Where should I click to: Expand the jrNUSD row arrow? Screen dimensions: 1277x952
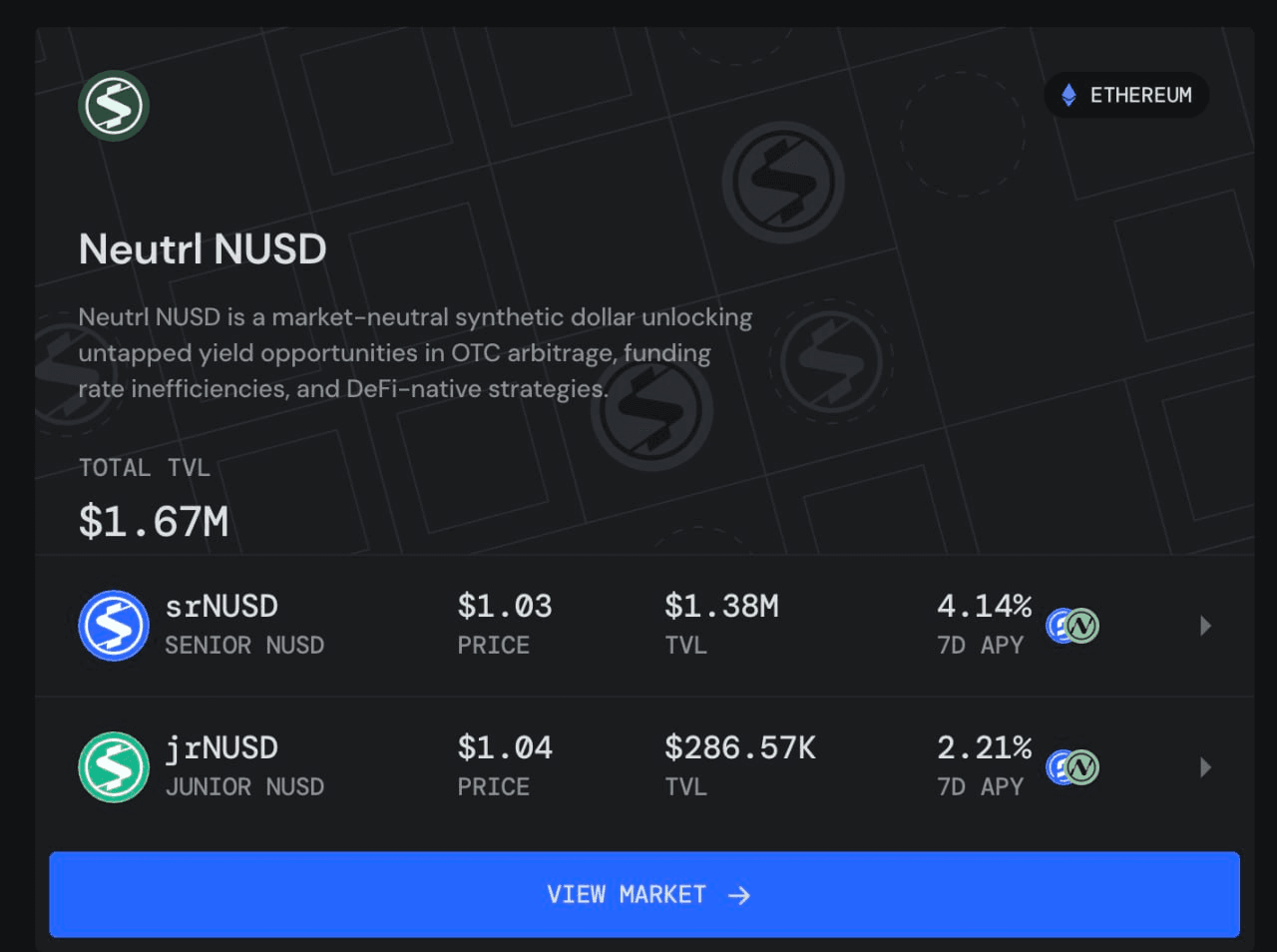[x=1205, y=767]
